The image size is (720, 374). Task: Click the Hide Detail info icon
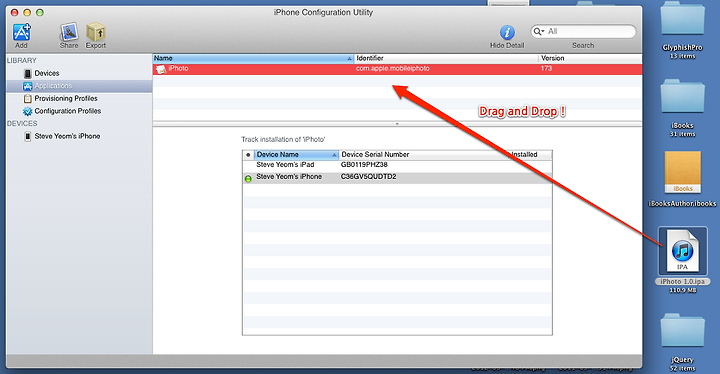pyautogui.click(x=507, y=32)
